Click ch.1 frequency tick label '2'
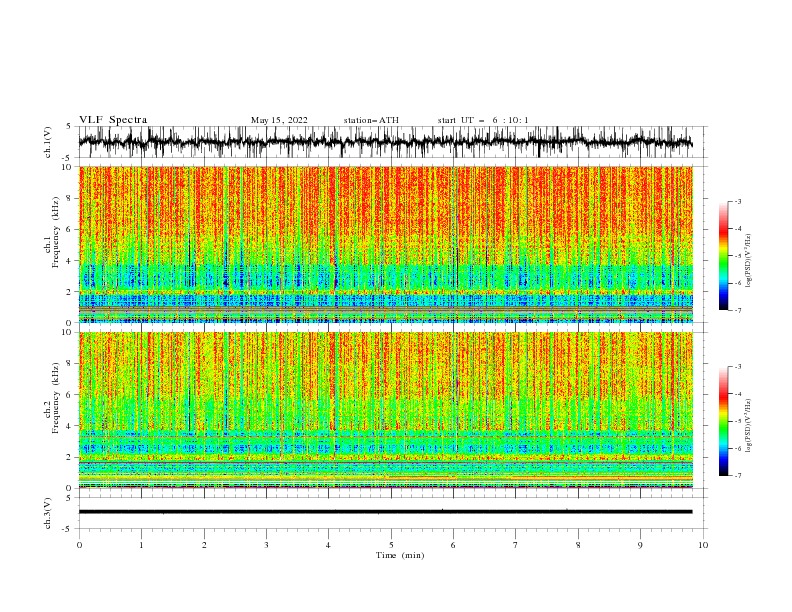The width and height of the screenshot is (792, 612). [69, 292]
